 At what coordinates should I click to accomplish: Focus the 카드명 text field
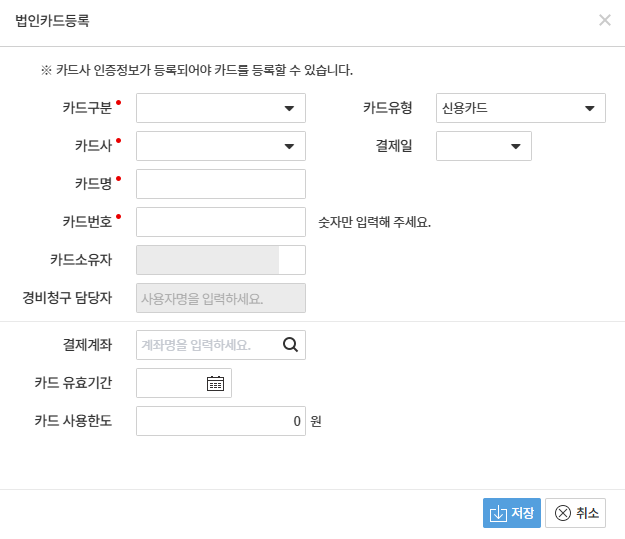[220, 184]
